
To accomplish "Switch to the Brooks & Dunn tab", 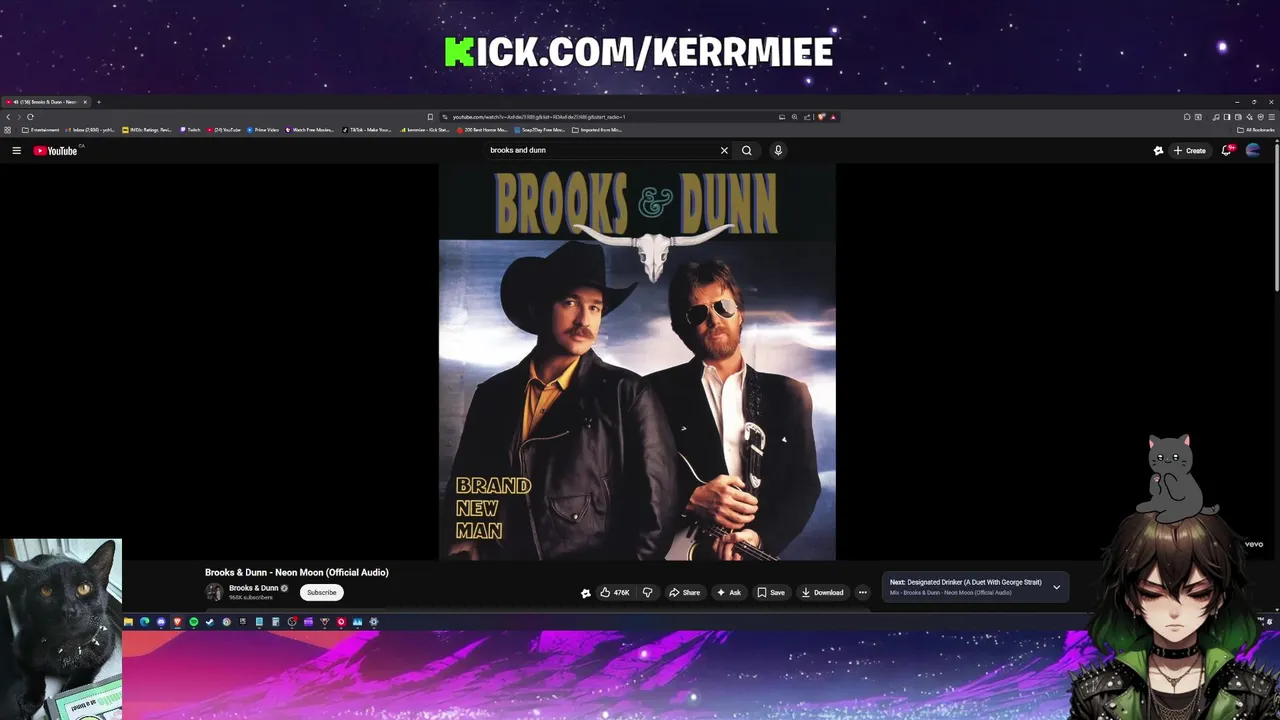I will [x=44, y=102].
